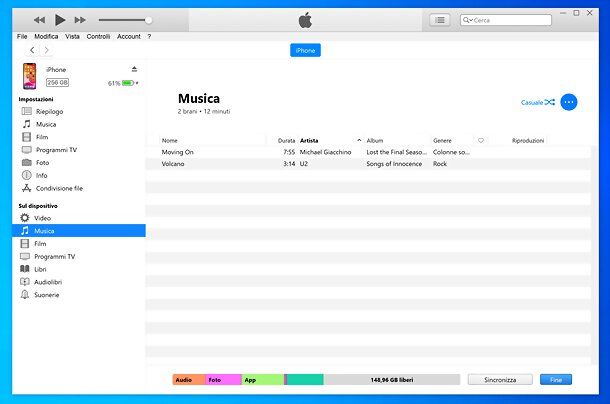Image resolution: width=610 pixels, height=404 pixels.
Task: Click the 256 GB capacity label
Action: [57, 83]
